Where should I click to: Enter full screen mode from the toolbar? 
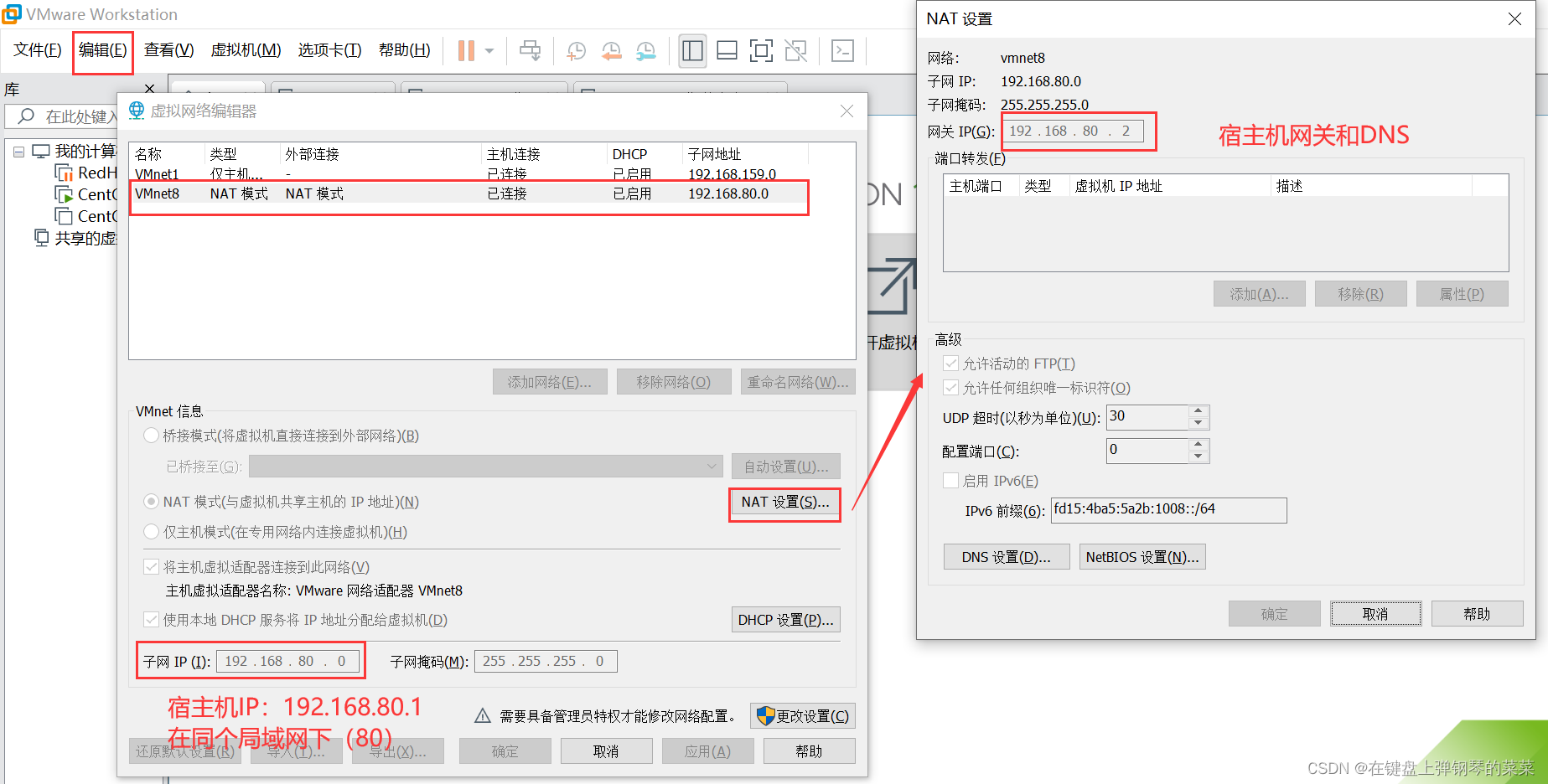click(761, 51)
